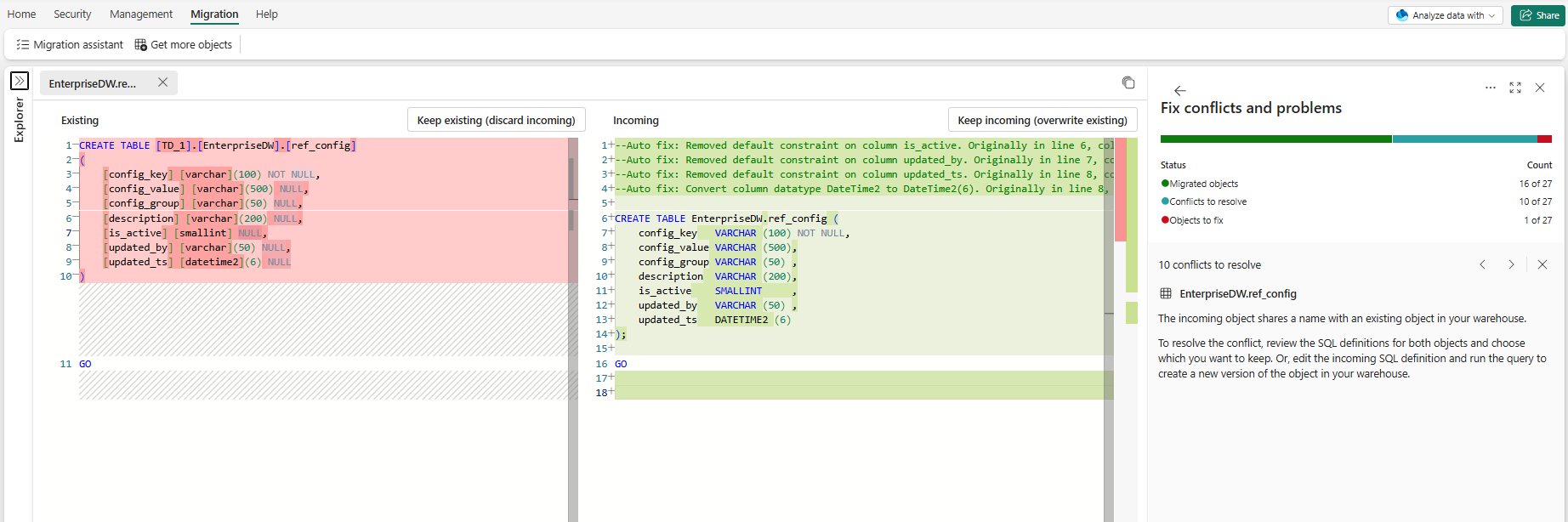Click the Incoming pane vertical scrollbar
This screenshot has width=1568, height=522.
pos(1109,330)
